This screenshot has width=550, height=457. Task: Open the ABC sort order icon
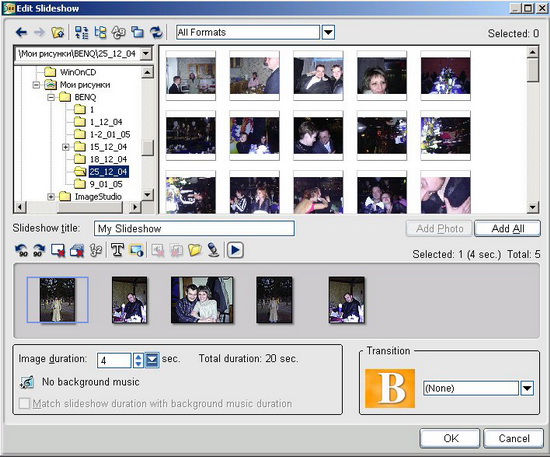pos(119,33)
